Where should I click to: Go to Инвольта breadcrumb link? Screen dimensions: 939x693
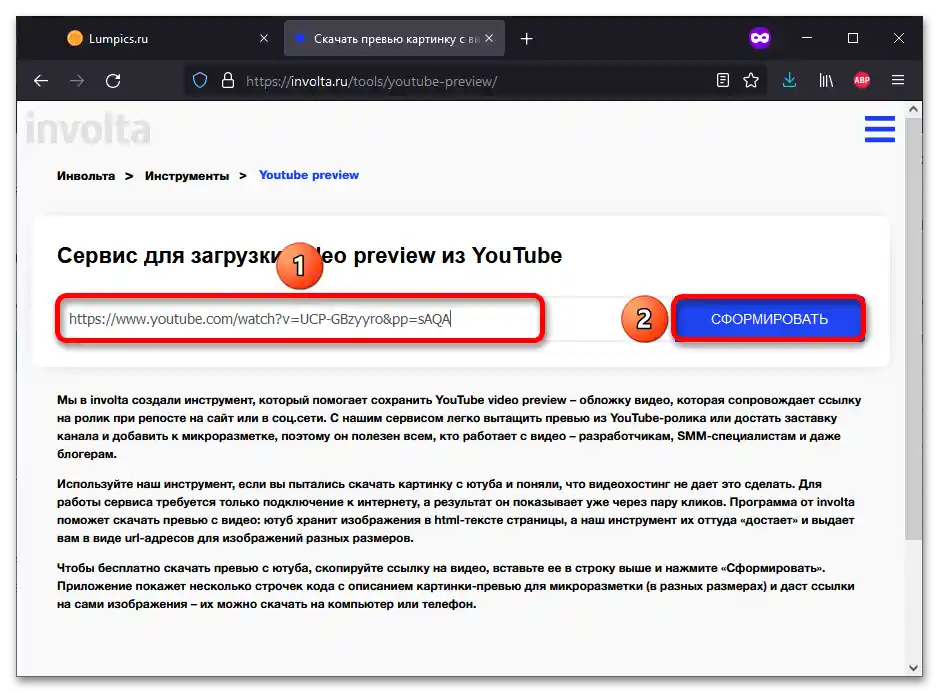click(86, 176)
